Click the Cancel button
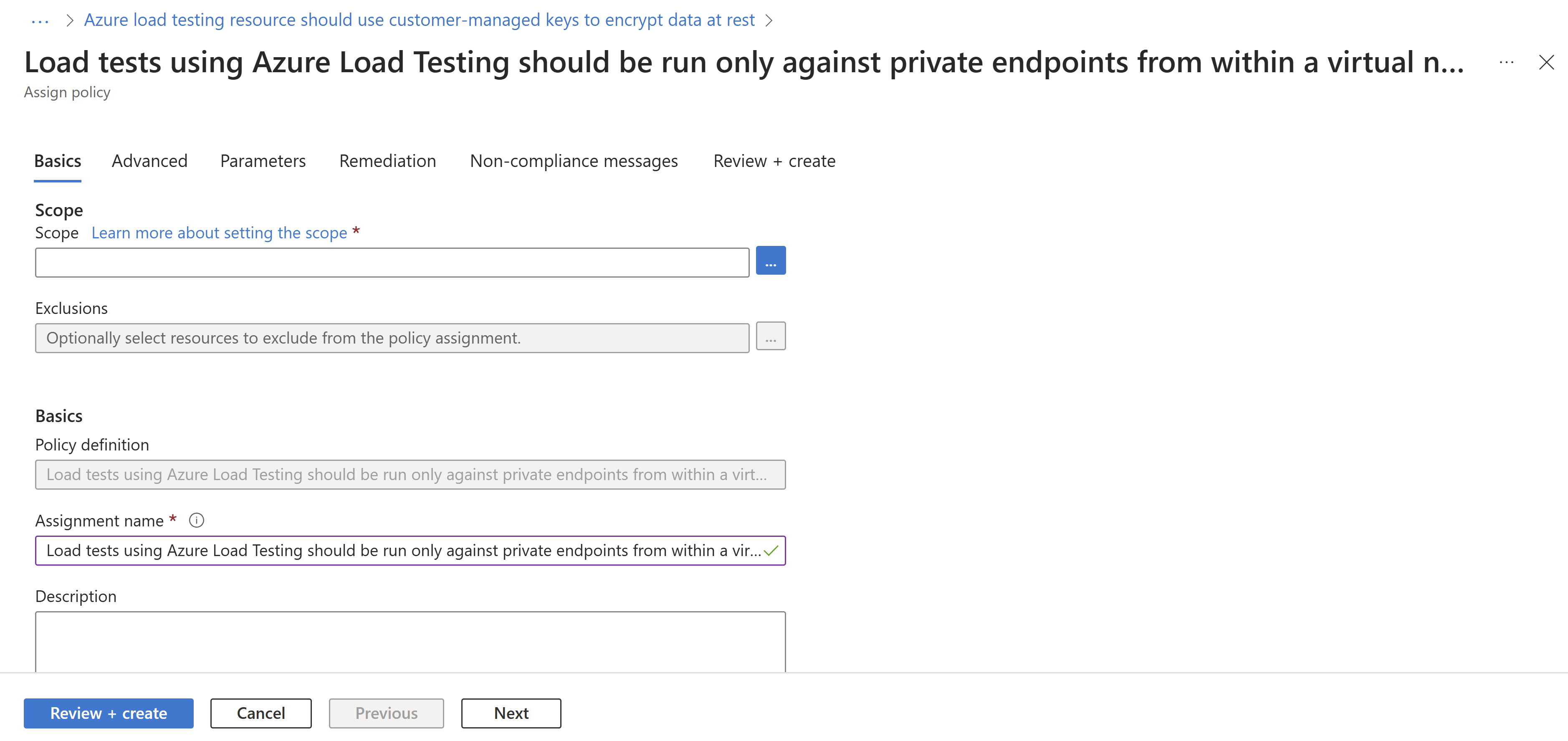The height and width of the screenshot is (741, 1568). [x=260, y=713]
